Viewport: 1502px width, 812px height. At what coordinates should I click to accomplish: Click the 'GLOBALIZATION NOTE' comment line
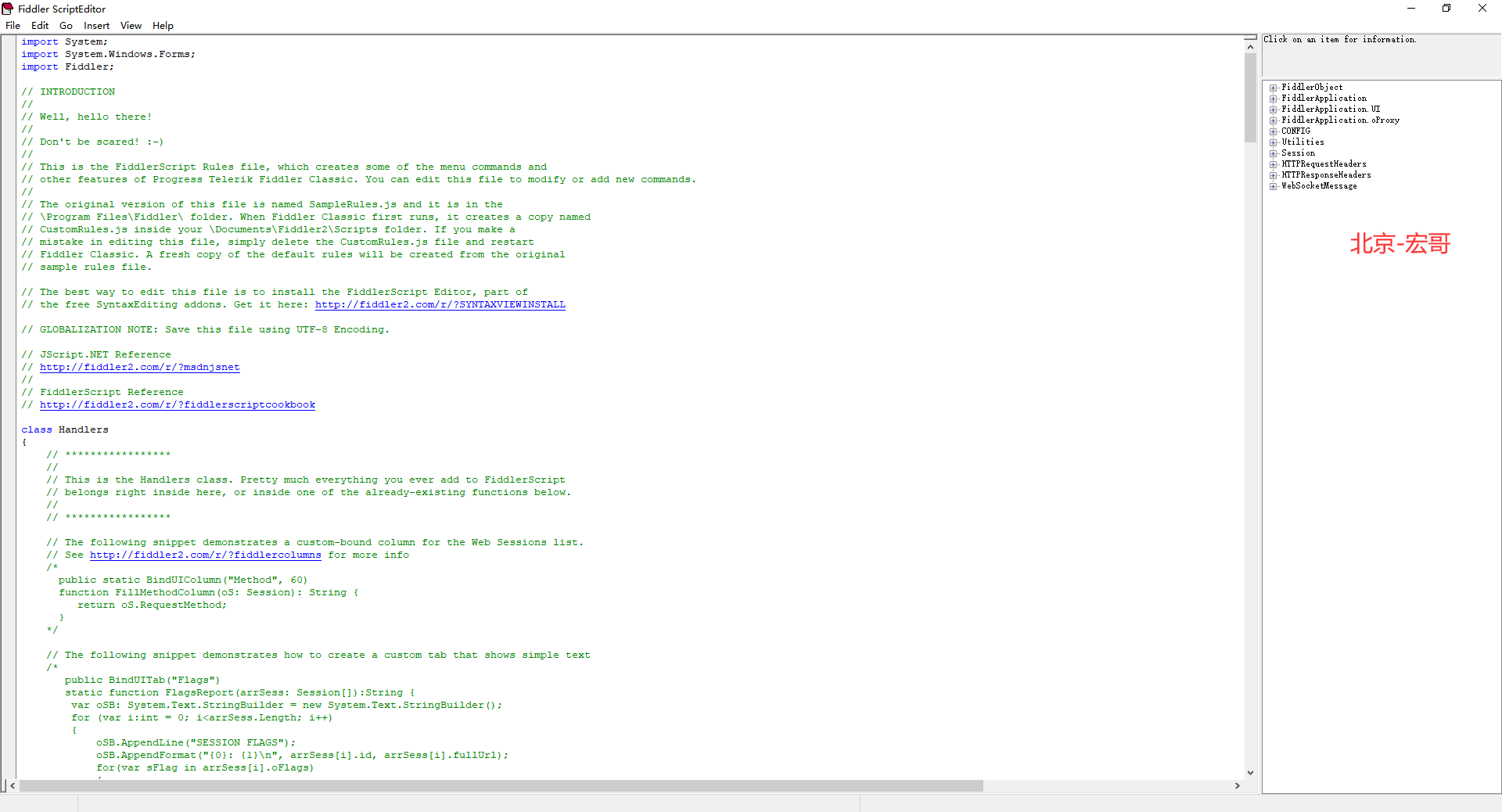205,330
